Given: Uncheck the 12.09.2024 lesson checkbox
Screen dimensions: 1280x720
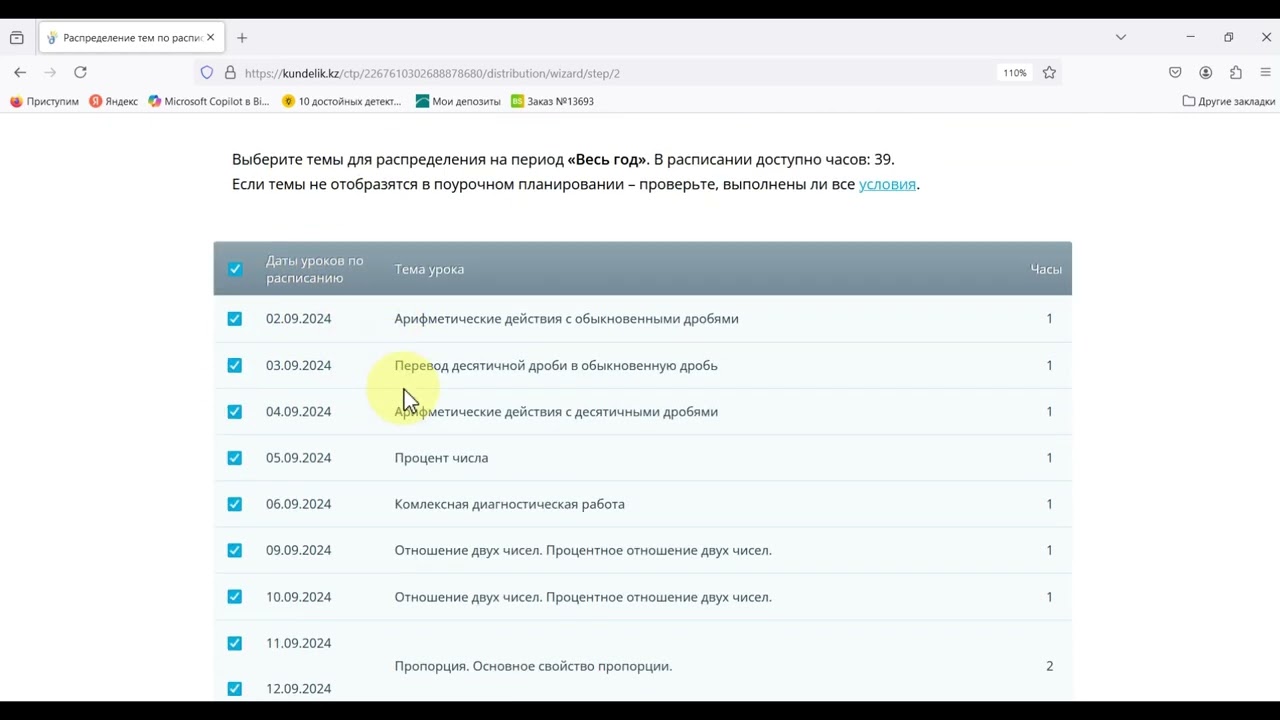Looking at the screenshot, I should (x=235, y=689).
